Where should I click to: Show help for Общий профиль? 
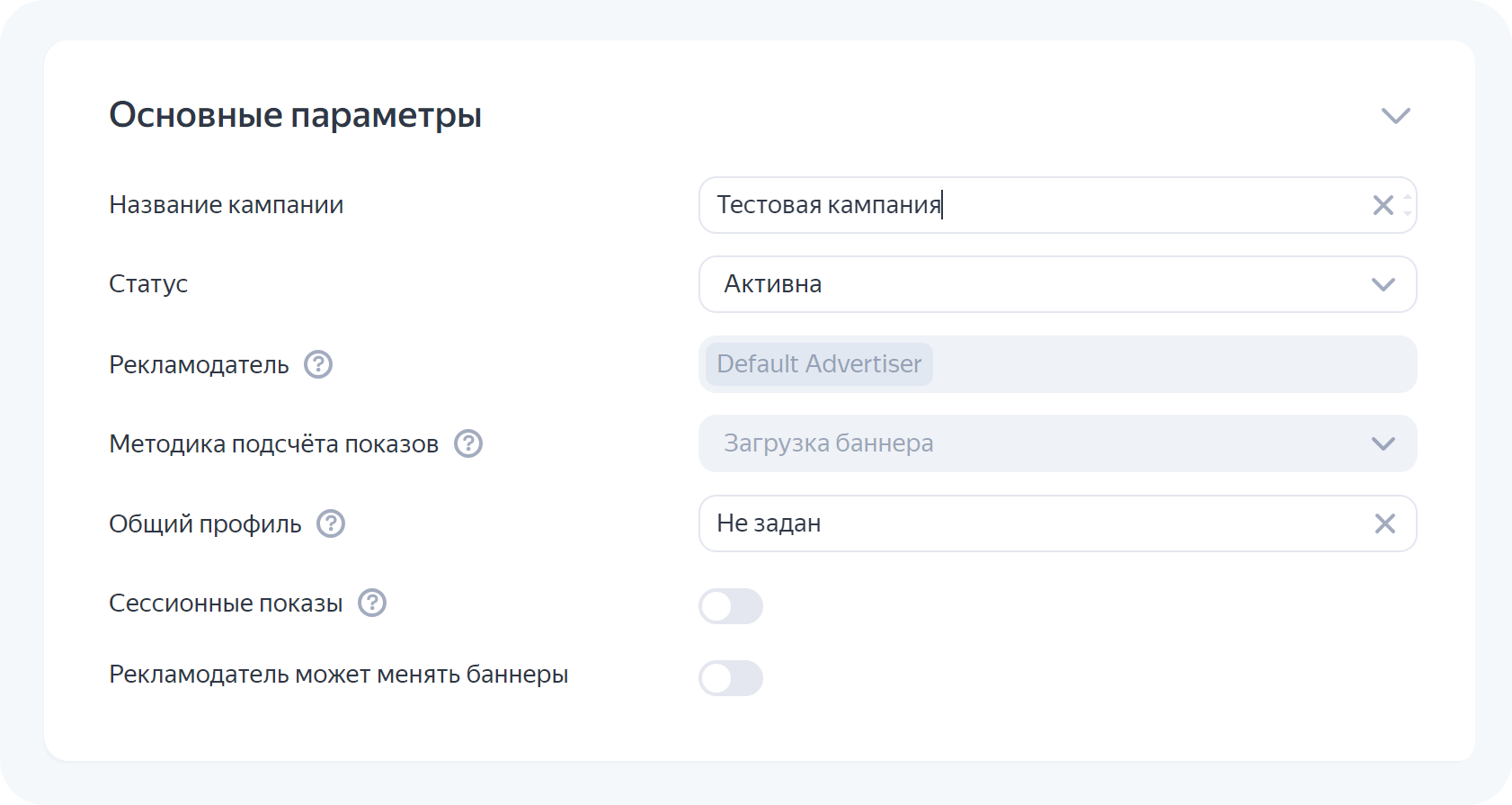pos(331,523)
